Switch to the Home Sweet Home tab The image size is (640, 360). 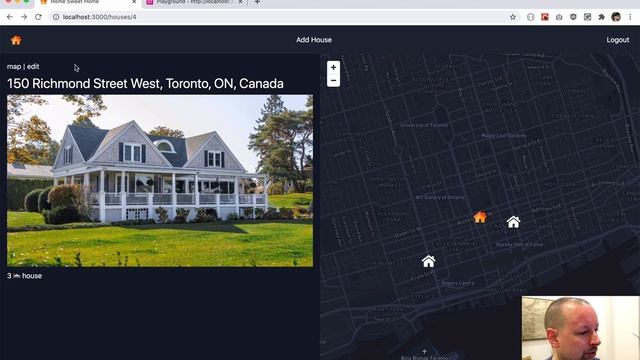click(88, 2)
